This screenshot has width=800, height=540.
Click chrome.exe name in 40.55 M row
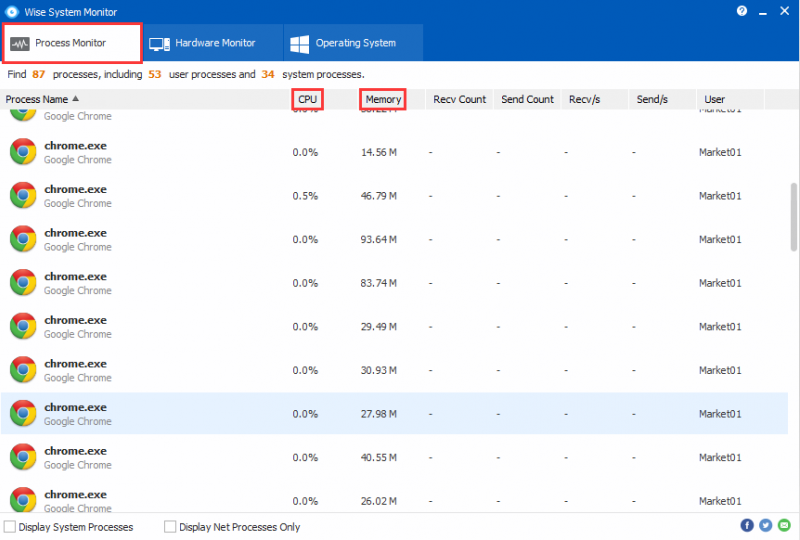click(76, 451)
